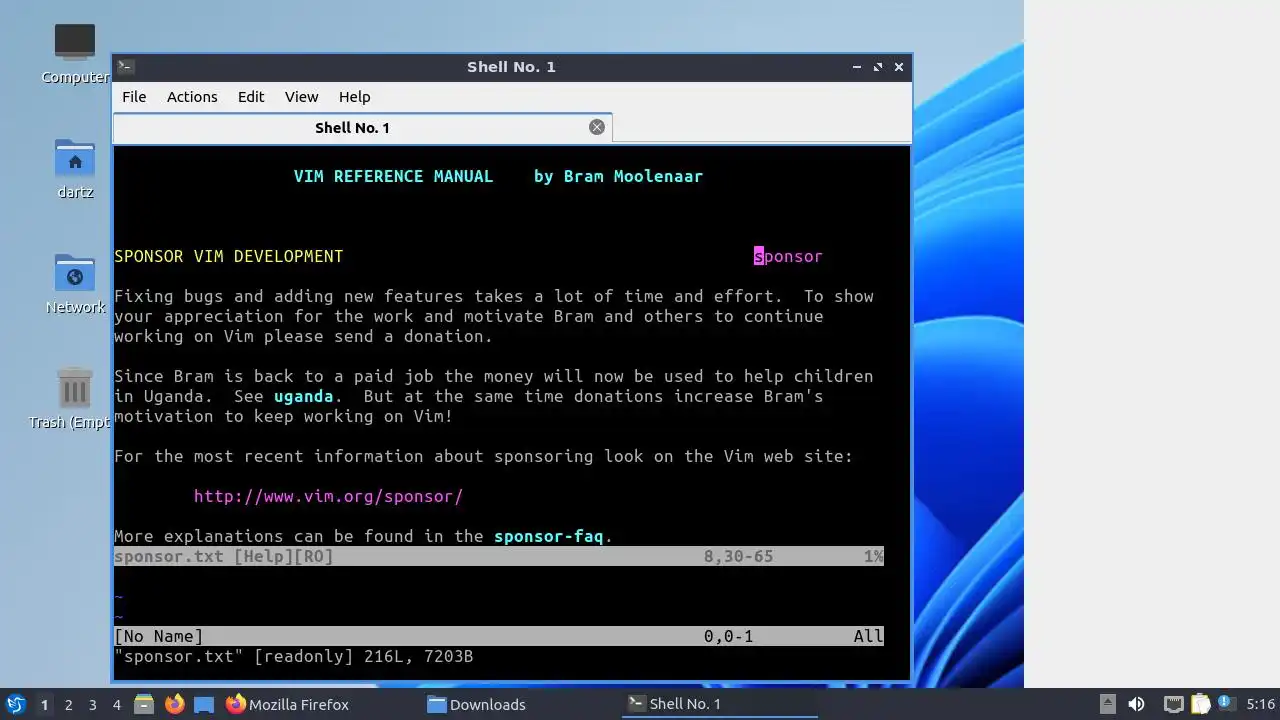
Task: Open the View menu
Action: pos(301,97)
